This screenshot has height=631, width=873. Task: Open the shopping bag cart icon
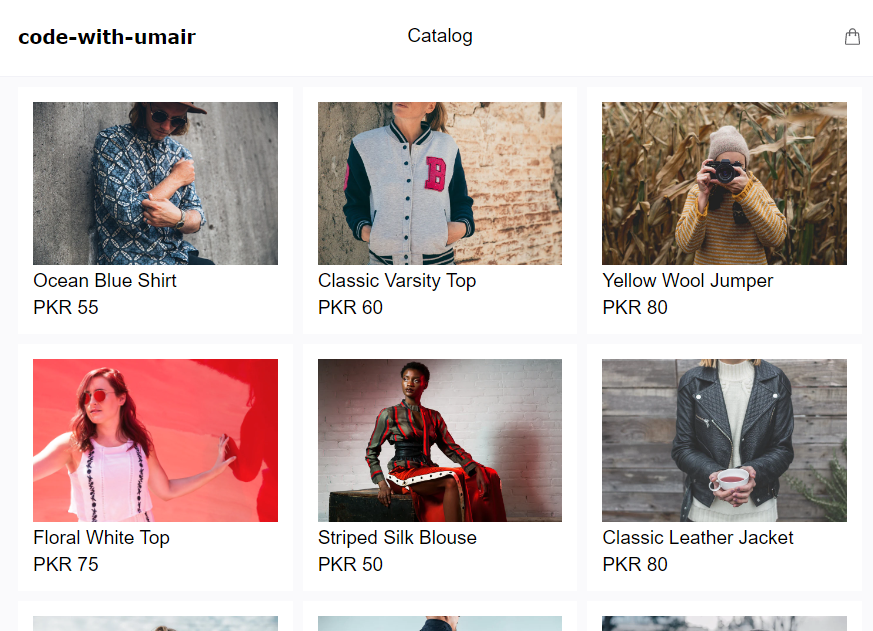click(x=852, y=37)
